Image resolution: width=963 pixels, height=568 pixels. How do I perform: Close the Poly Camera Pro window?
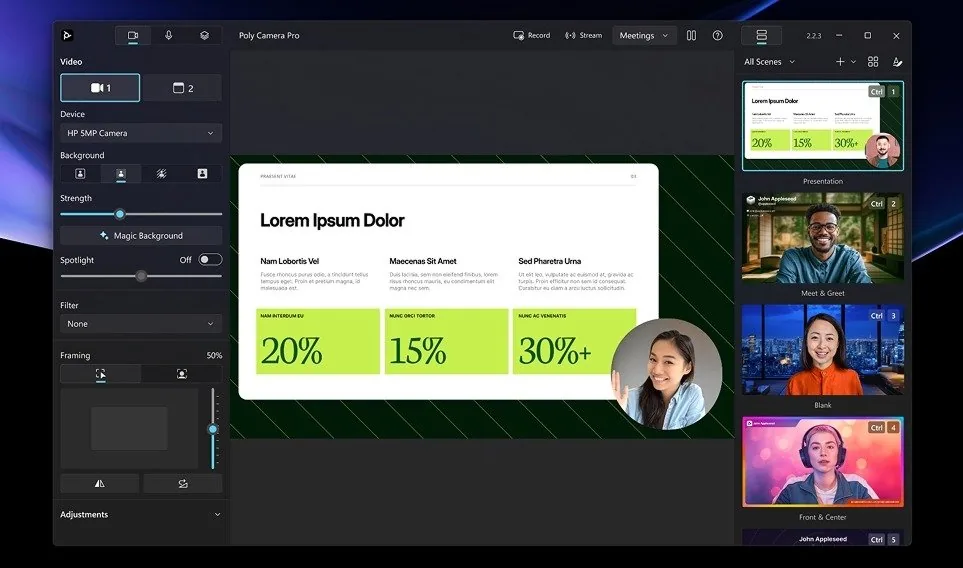pos(896,36)
